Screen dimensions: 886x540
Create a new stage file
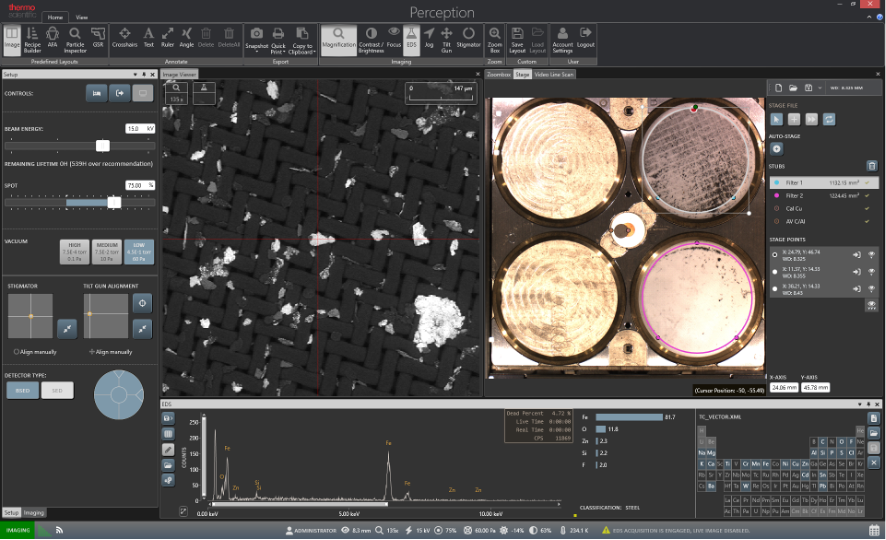(x=778, y=88)
